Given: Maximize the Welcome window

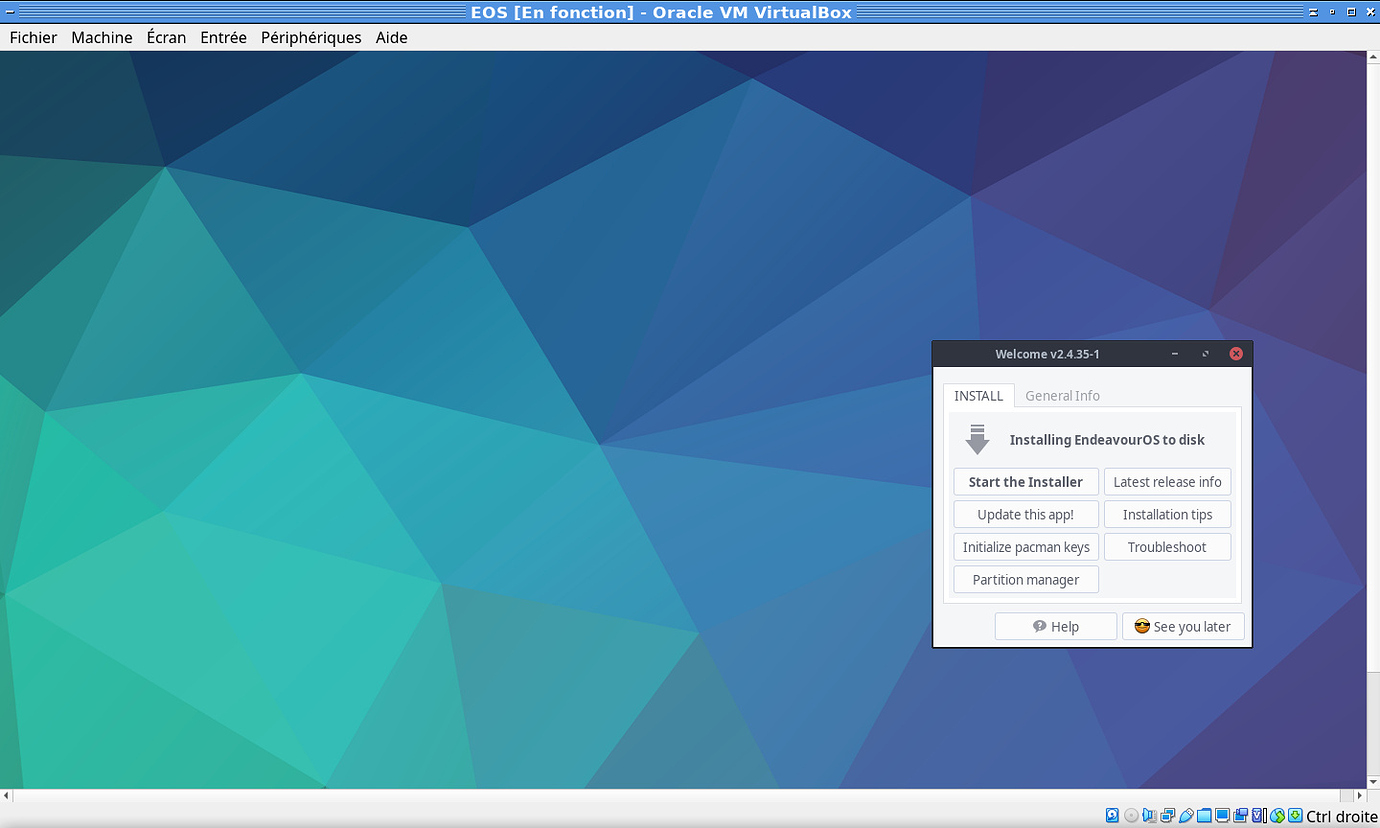Looking at the screenshot, I should point(1205,354).
